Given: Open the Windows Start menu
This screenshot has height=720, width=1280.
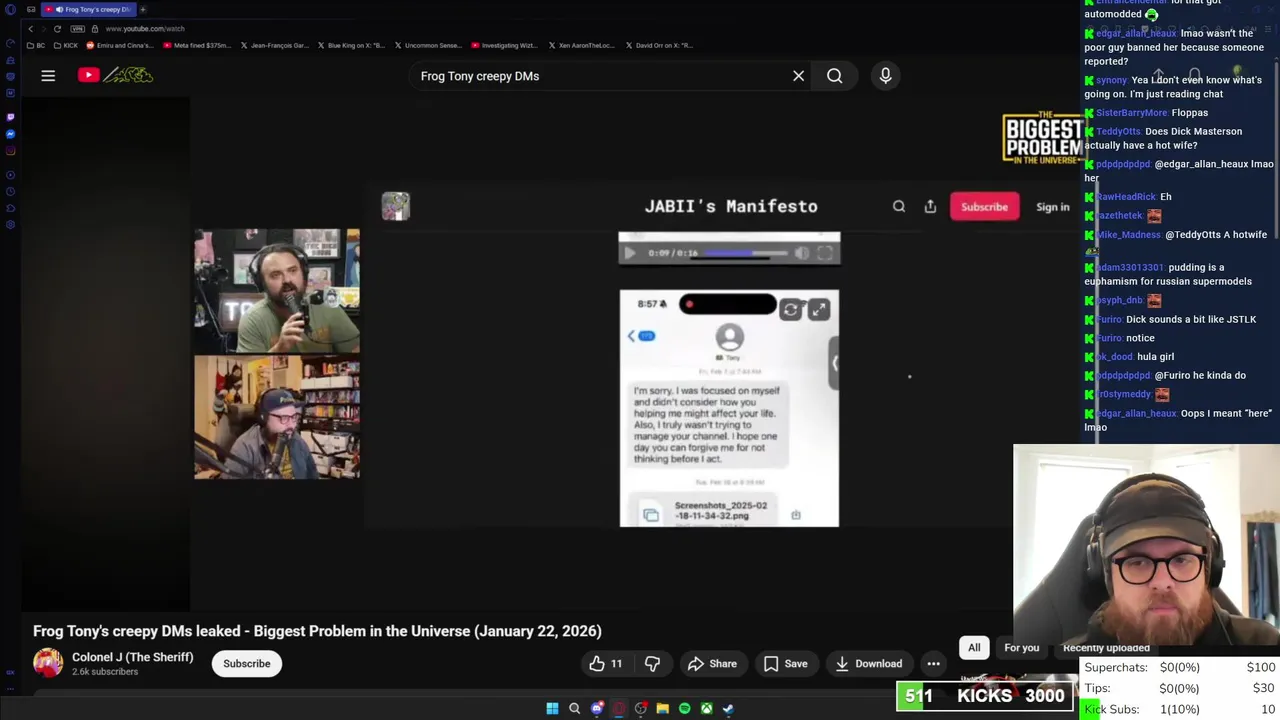Looking at the screenshot, I should click(x=552, y=709).
